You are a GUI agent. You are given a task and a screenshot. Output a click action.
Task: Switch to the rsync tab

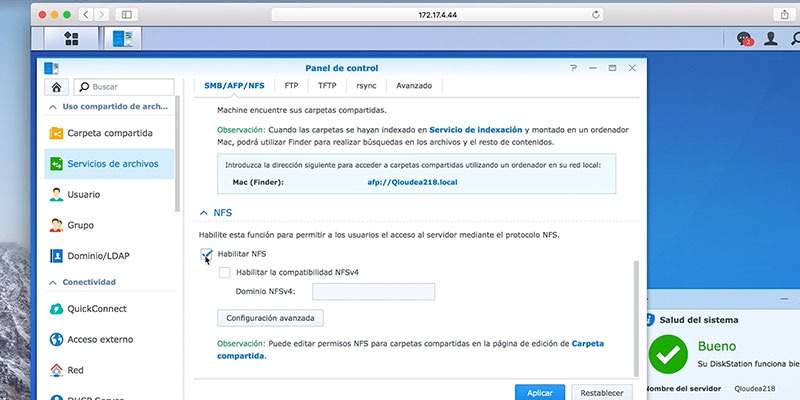[366, 86]
